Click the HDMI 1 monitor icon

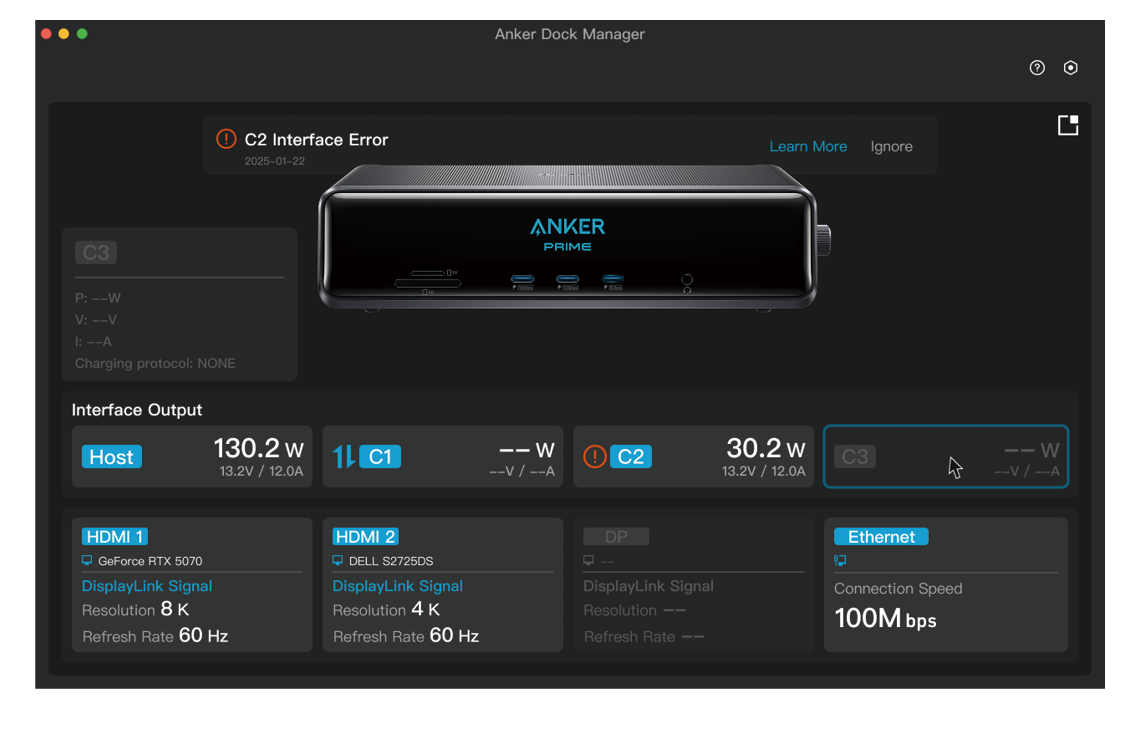[x=87, y=560]
